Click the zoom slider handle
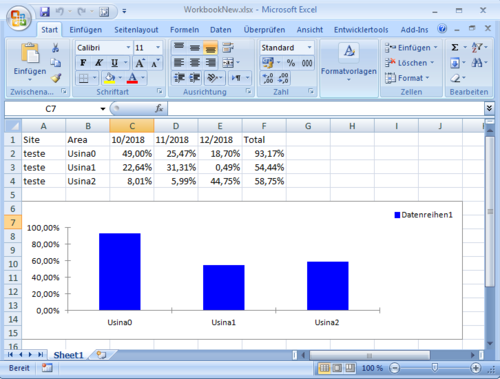This screenshot has width=500, height=379. tap(434, 368)
